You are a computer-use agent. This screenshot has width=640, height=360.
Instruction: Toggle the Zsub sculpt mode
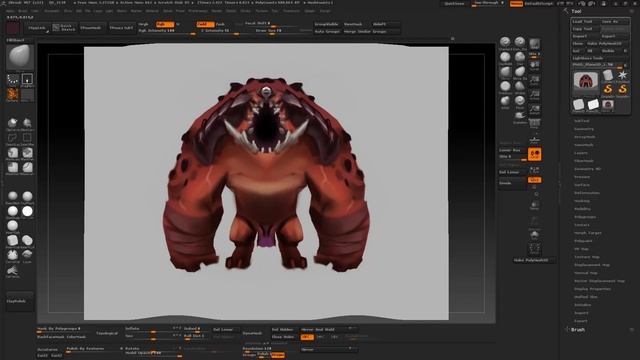[x=220, y=24]
